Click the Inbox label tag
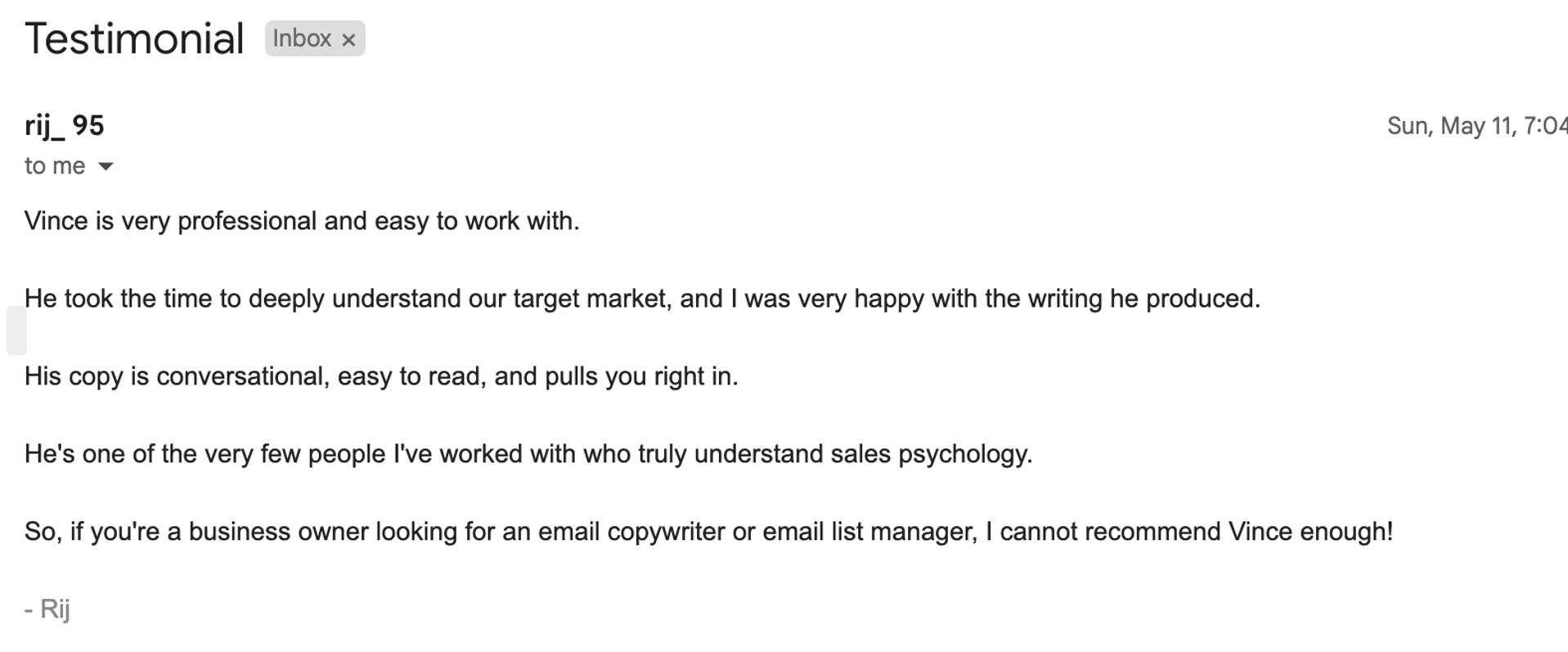This screenshot has width=1568, height=652. click(302, 38)
